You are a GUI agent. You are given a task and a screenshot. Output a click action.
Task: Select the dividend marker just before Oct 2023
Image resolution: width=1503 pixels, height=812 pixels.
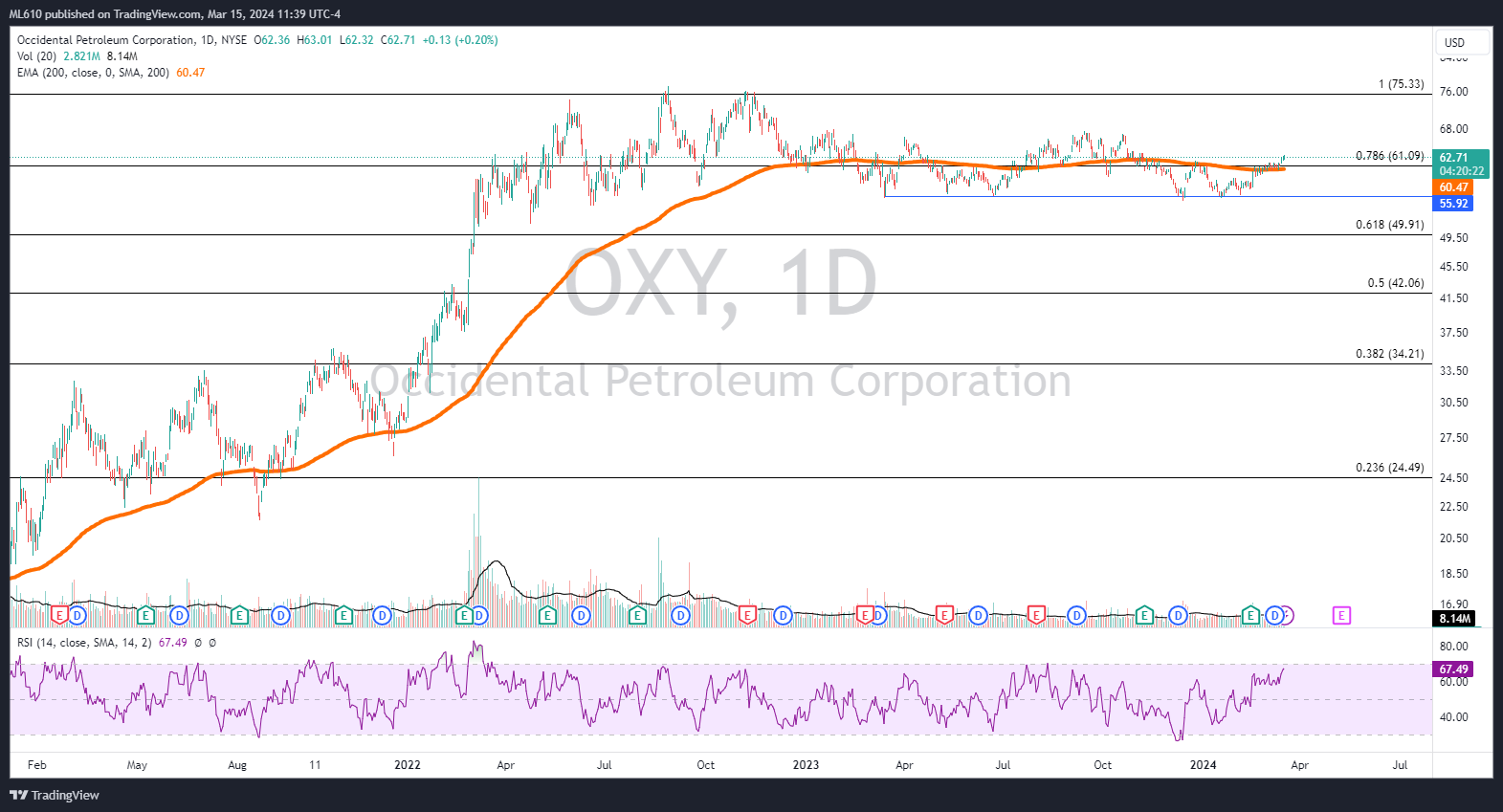pyautogui.click(x=1076, y=615)
